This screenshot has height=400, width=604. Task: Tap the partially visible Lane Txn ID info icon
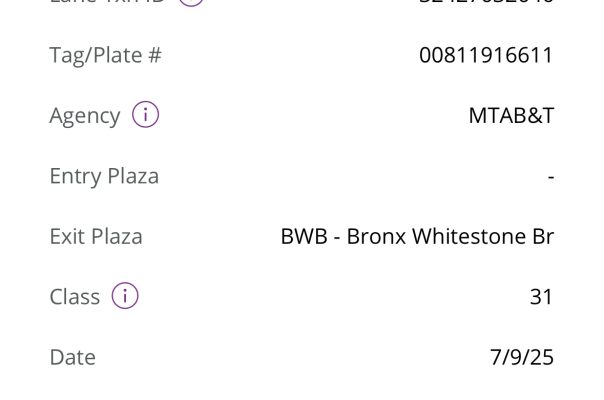coord(191,2)
